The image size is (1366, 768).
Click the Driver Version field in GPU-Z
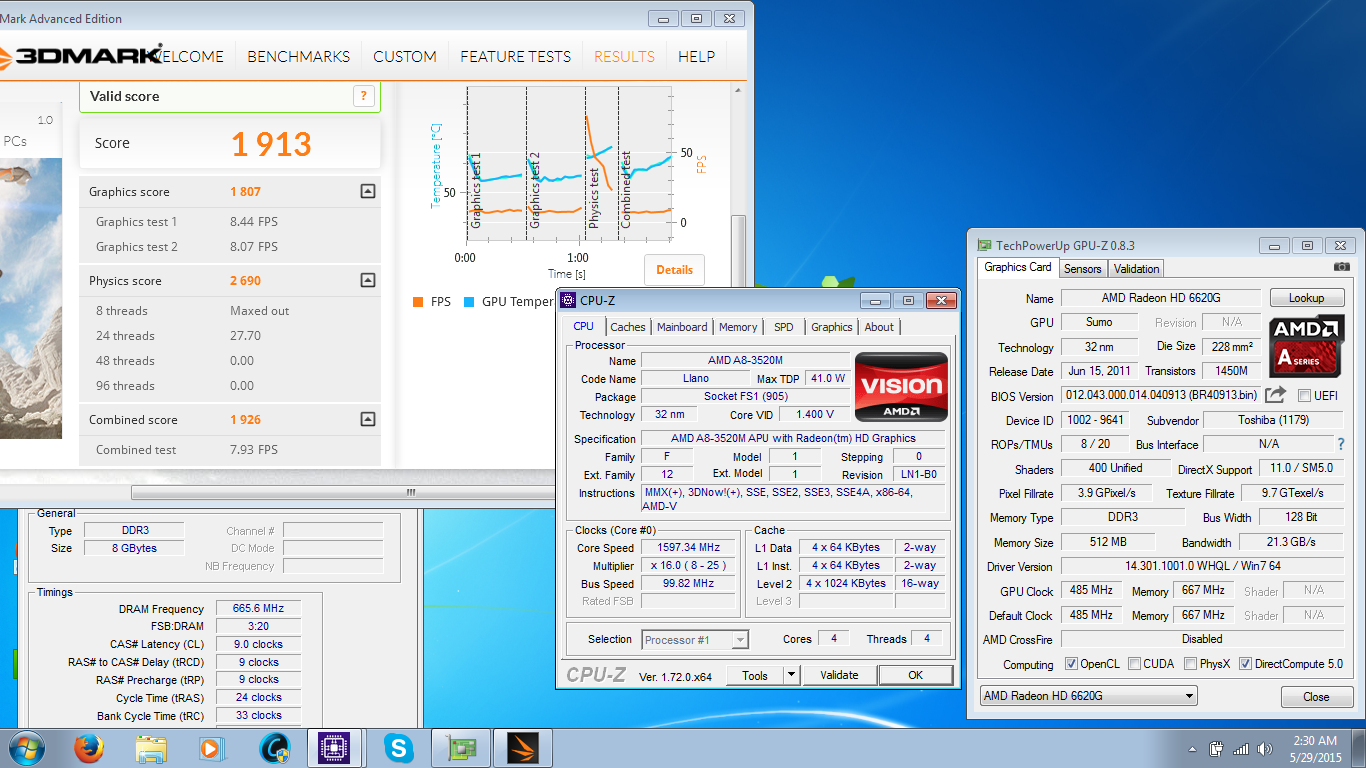coord(1202,566)
